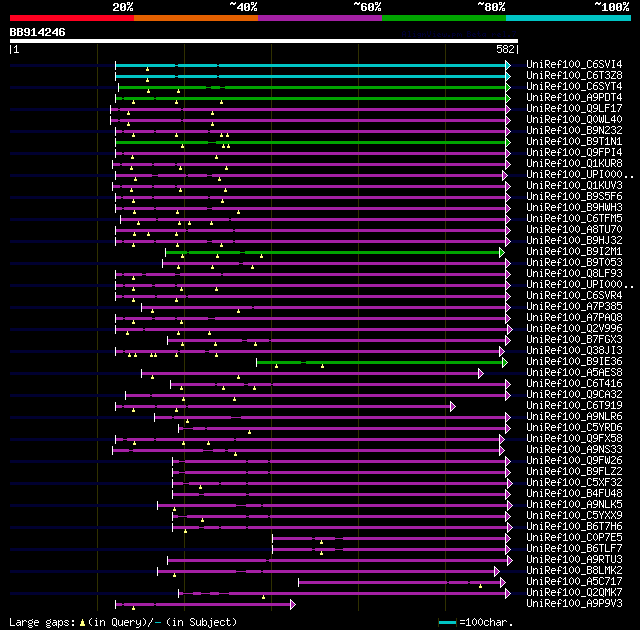Click the short purple alignment bar of UniRef100_A9P9V3
Screen dimensions: 640x630
(205, 604)
